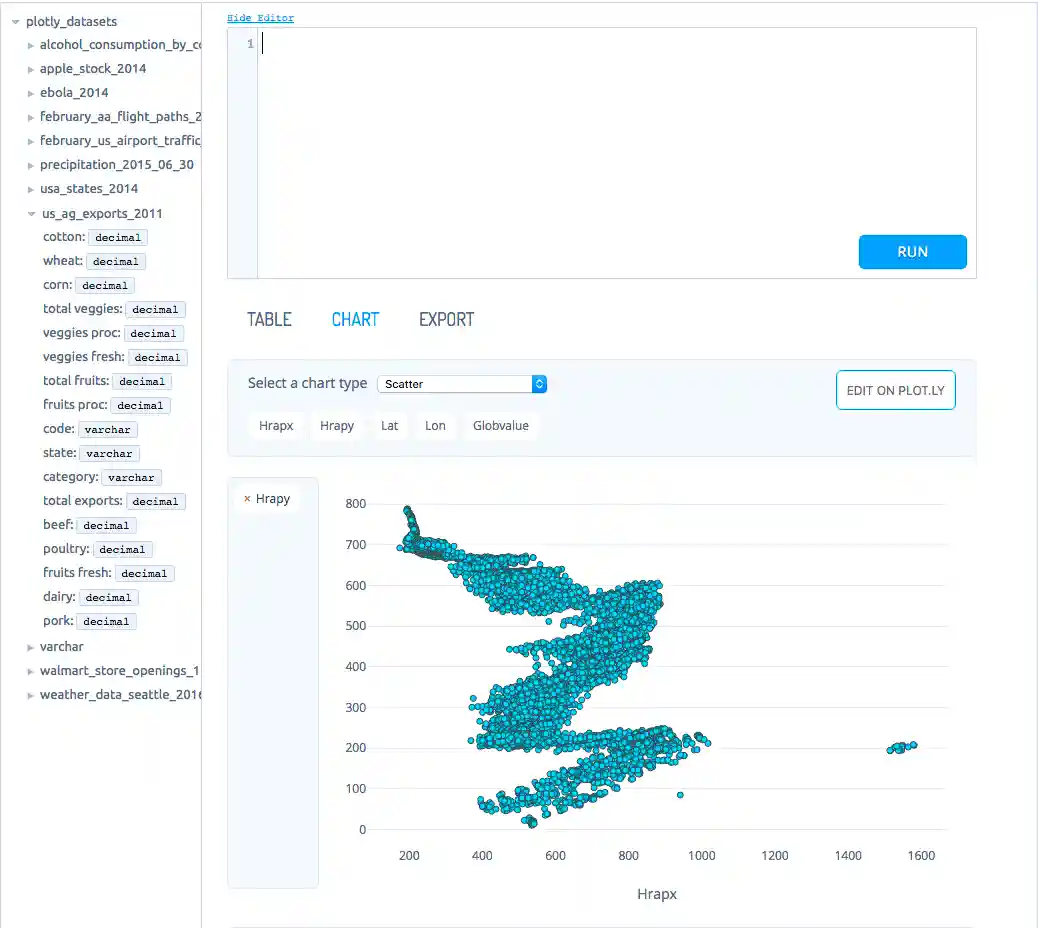Collapse the plotly_datasets root node

click(x=14, y=21)
